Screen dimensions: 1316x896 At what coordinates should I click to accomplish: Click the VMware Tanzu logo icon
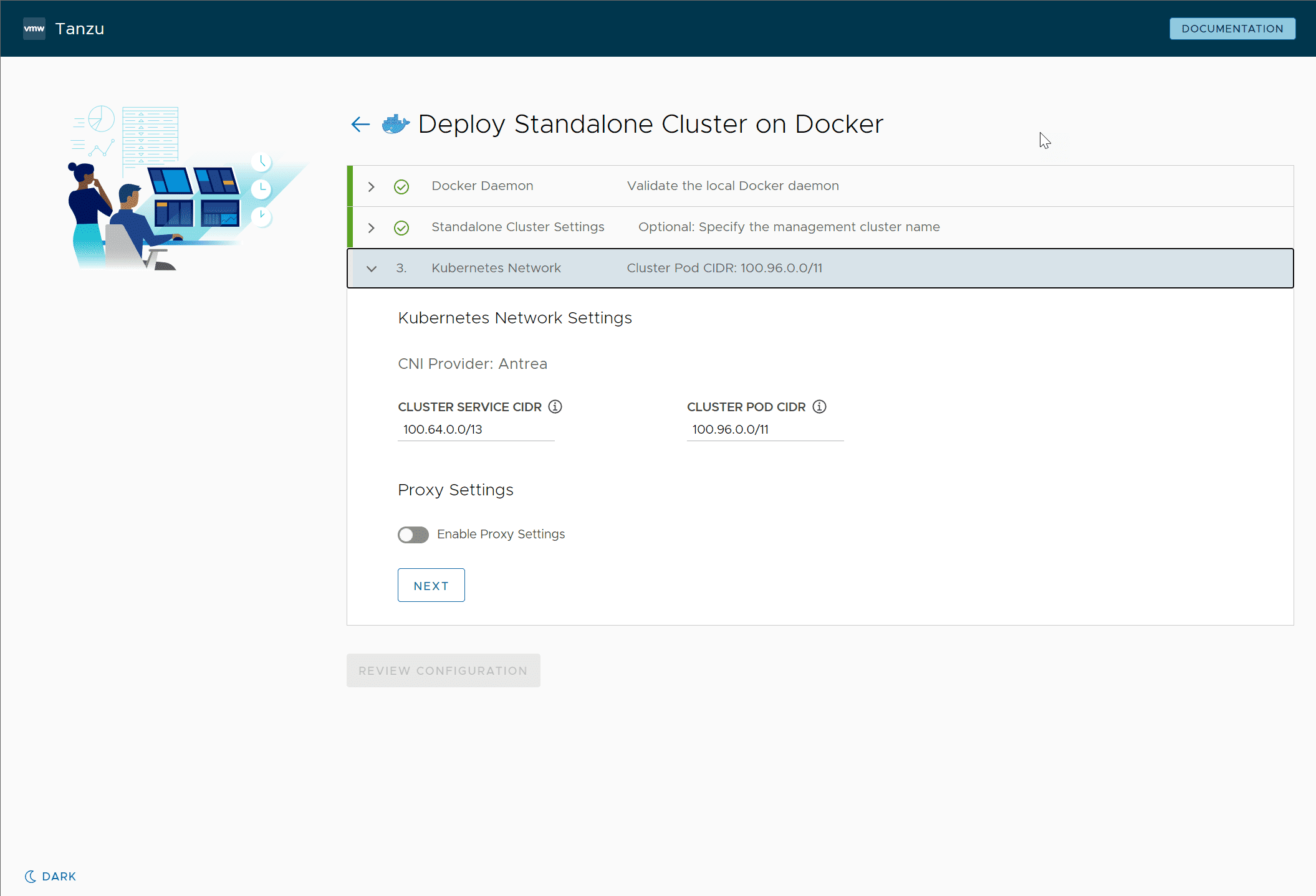[x=35, y=28]
